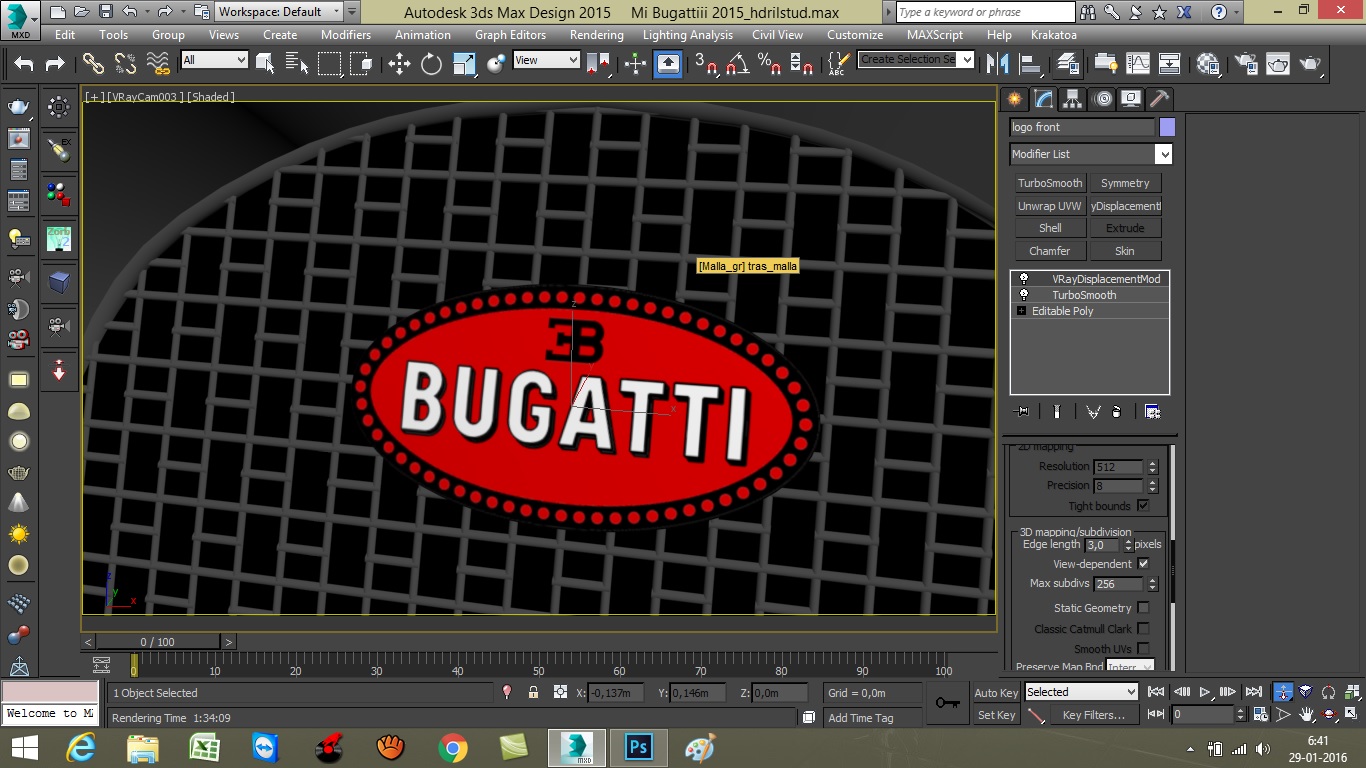Switch to the Create command panel tab
Screen dimensions: 1366x768
pyautogui.click(x=1015, y=99)
